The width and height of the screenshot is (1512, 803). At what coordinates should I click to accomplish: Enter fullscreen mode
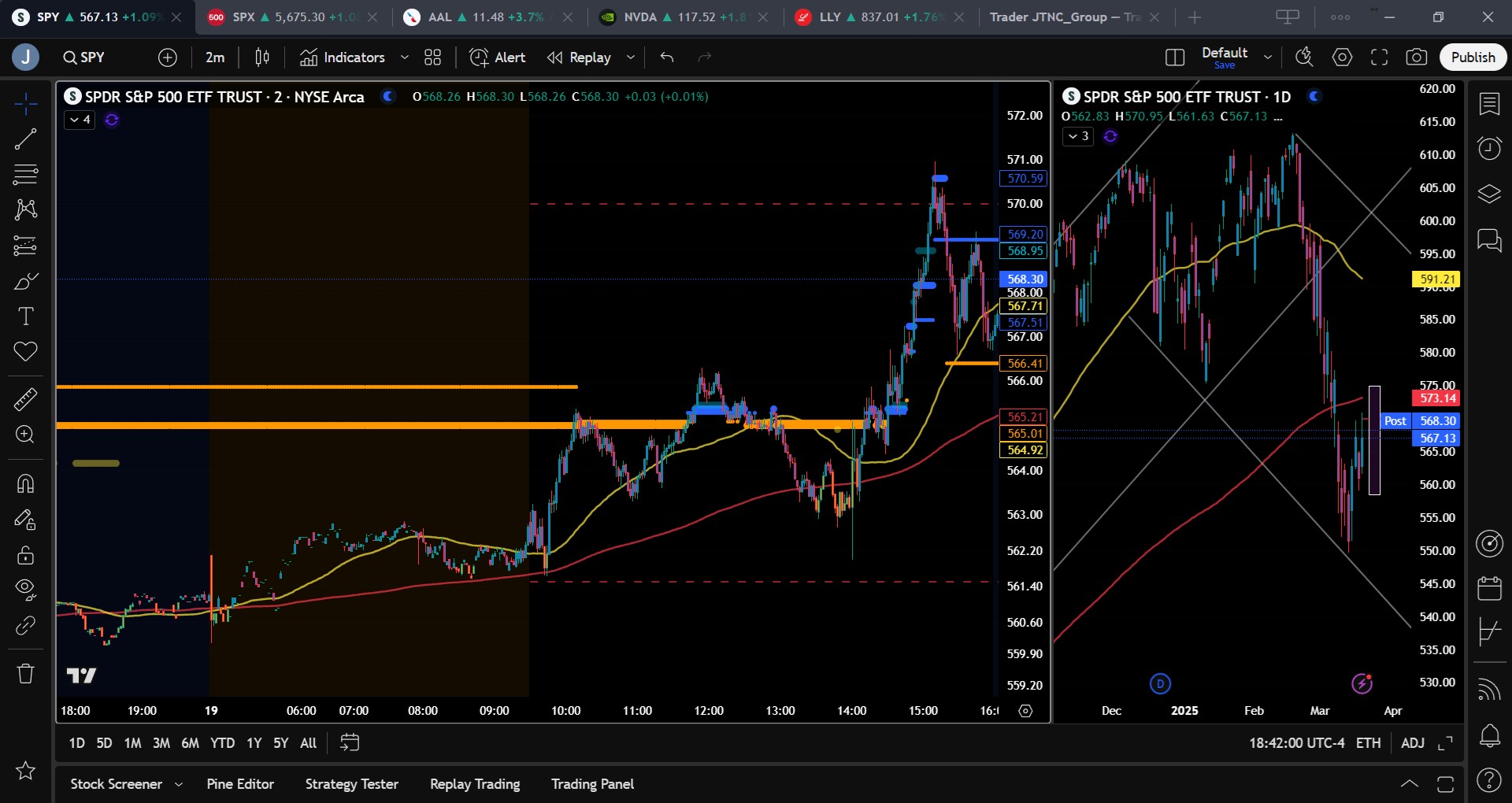[1379, 57]
